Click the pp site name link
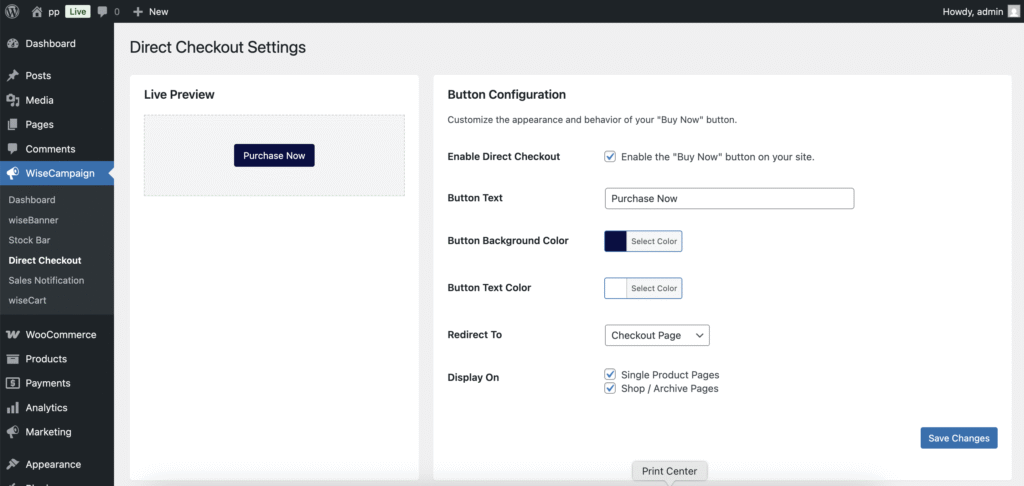Screen dimensions: 1024x486 54,12
